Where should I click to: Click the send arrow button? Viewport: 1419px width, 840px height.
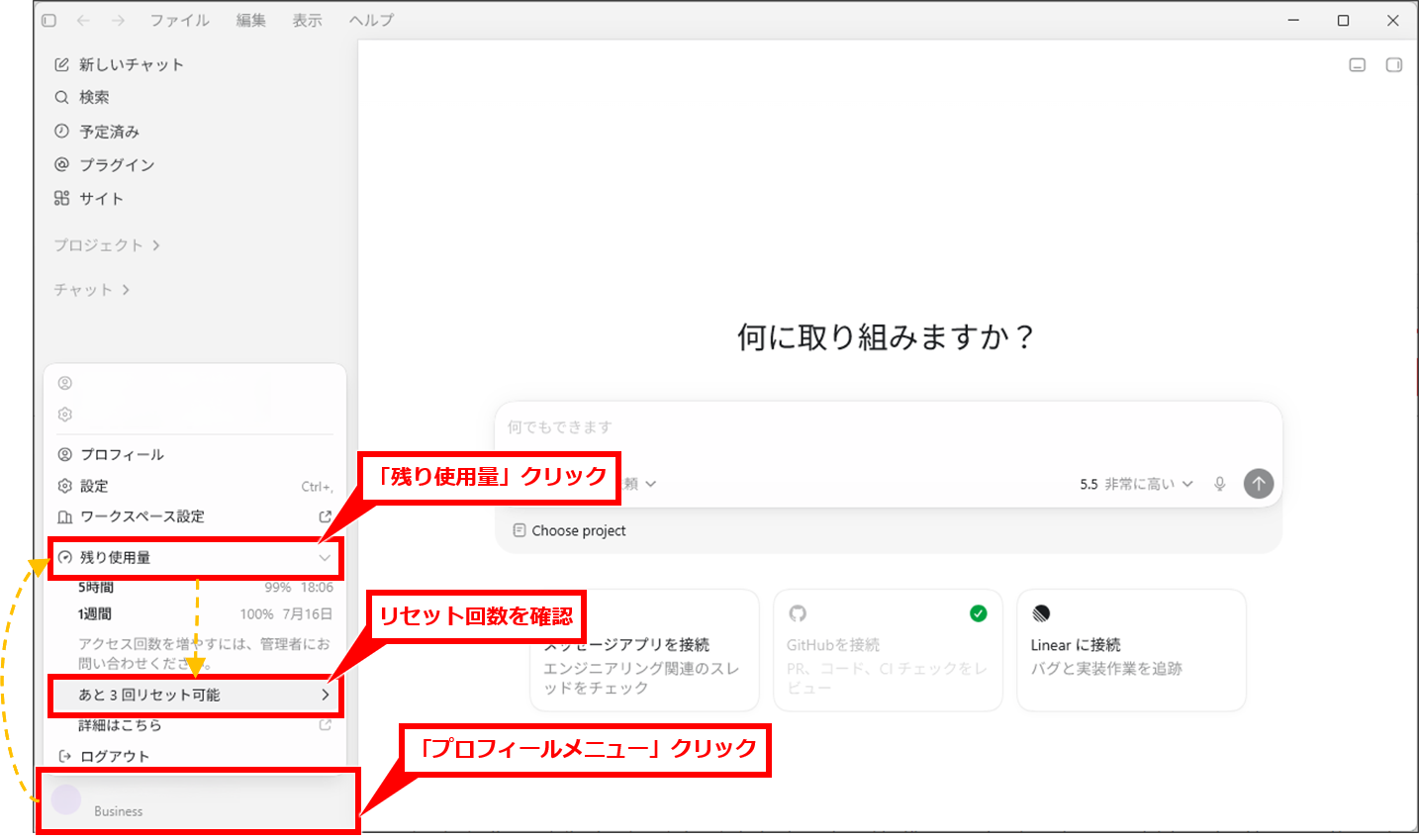pyautogui.click(x=1258, y=484)
